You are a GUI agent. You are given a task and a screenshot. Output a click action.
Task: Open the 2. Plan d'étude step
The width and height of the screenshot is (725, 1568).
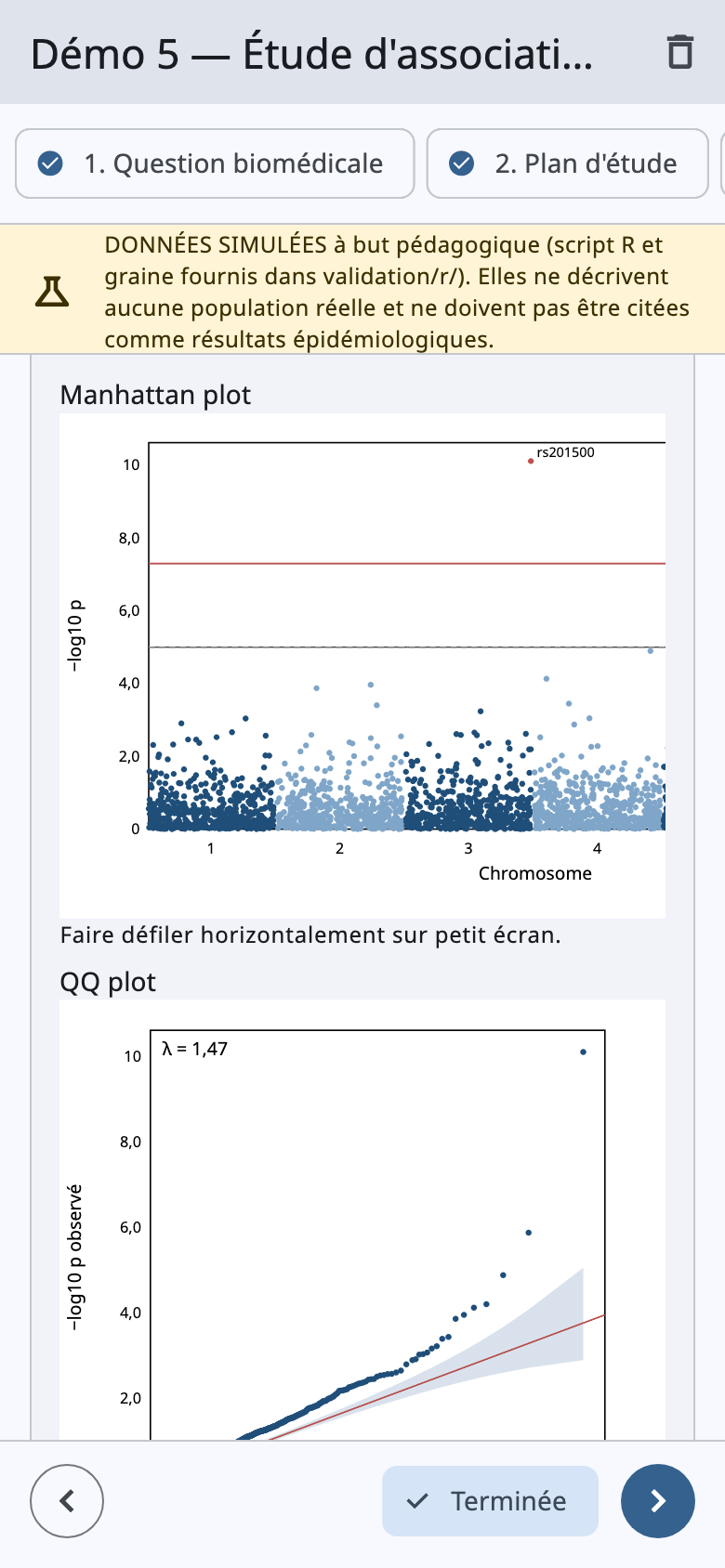coord(568,163)
